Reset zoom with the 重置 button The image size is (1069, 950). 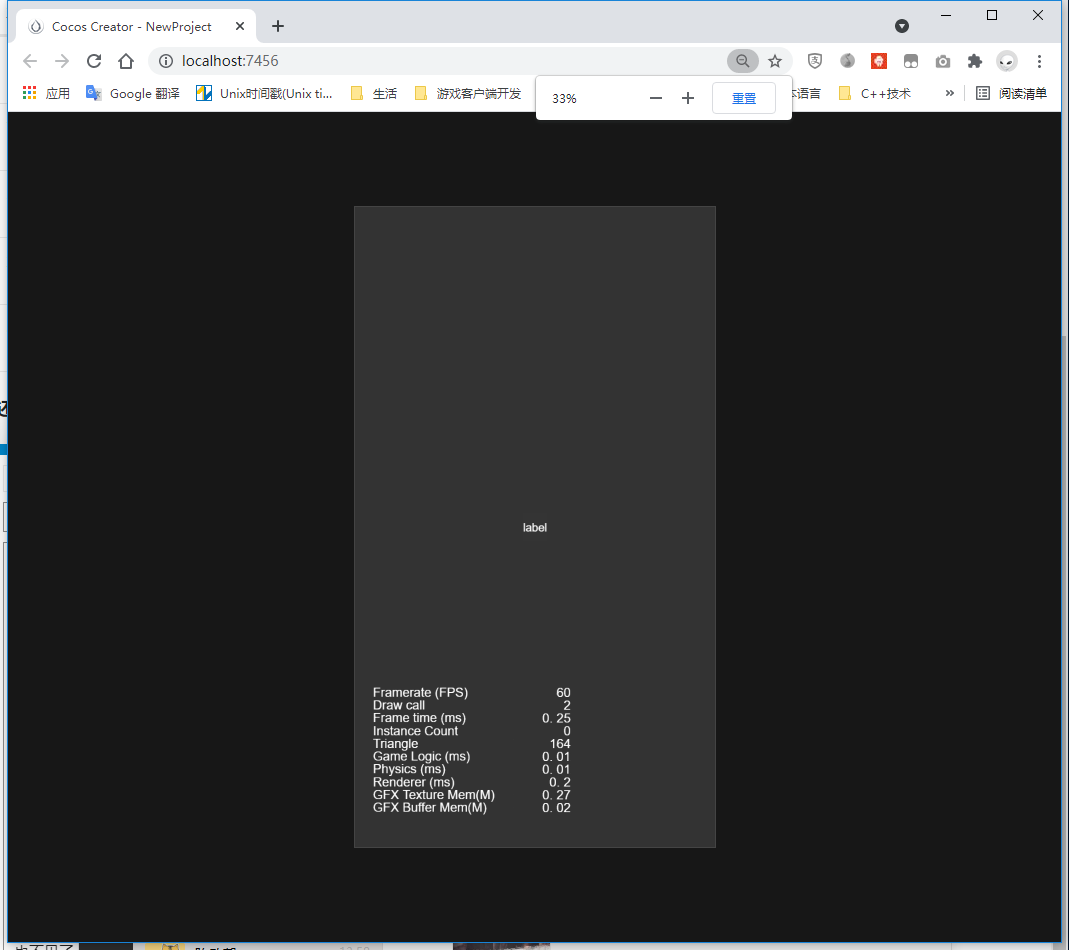click(x=744, y=98)
